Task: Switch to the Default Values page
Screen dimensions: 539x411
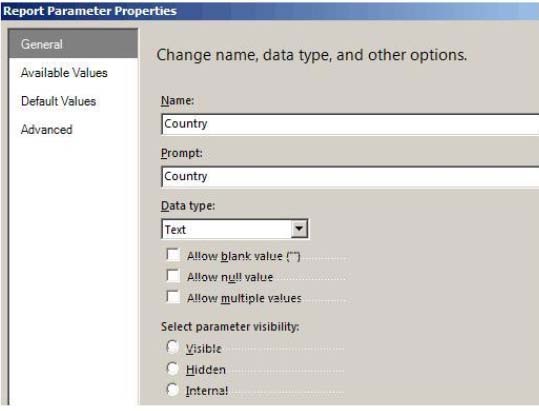Action: 58,101
